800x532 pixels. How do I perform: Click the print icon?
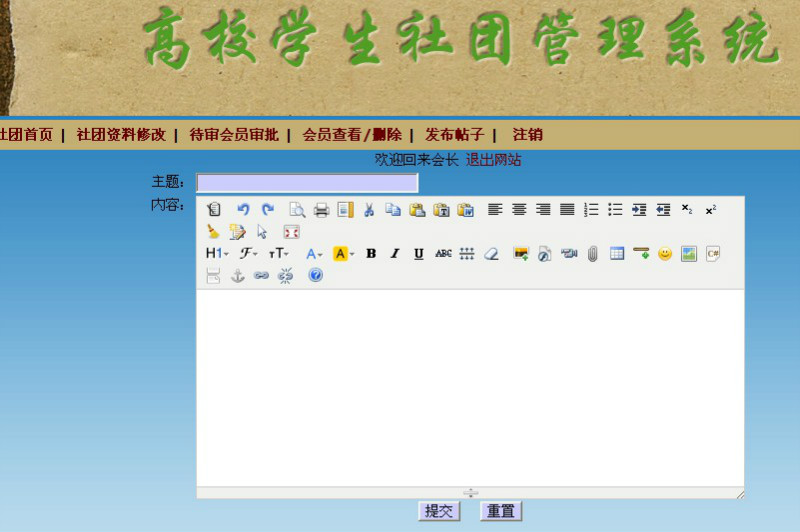[321, 210]
